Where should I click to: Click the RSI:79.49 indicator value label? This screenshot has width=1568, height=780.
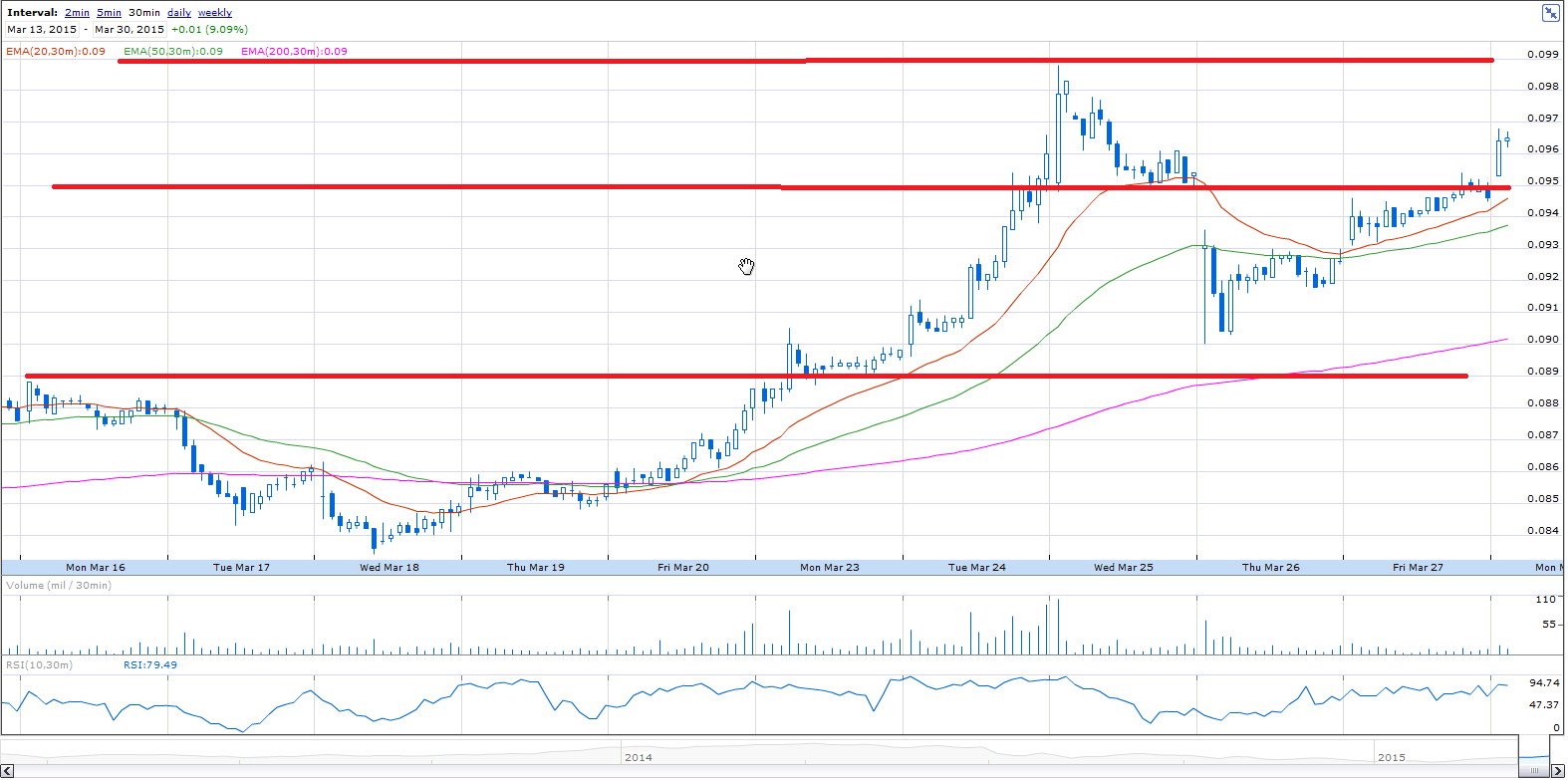pos(150,664)
